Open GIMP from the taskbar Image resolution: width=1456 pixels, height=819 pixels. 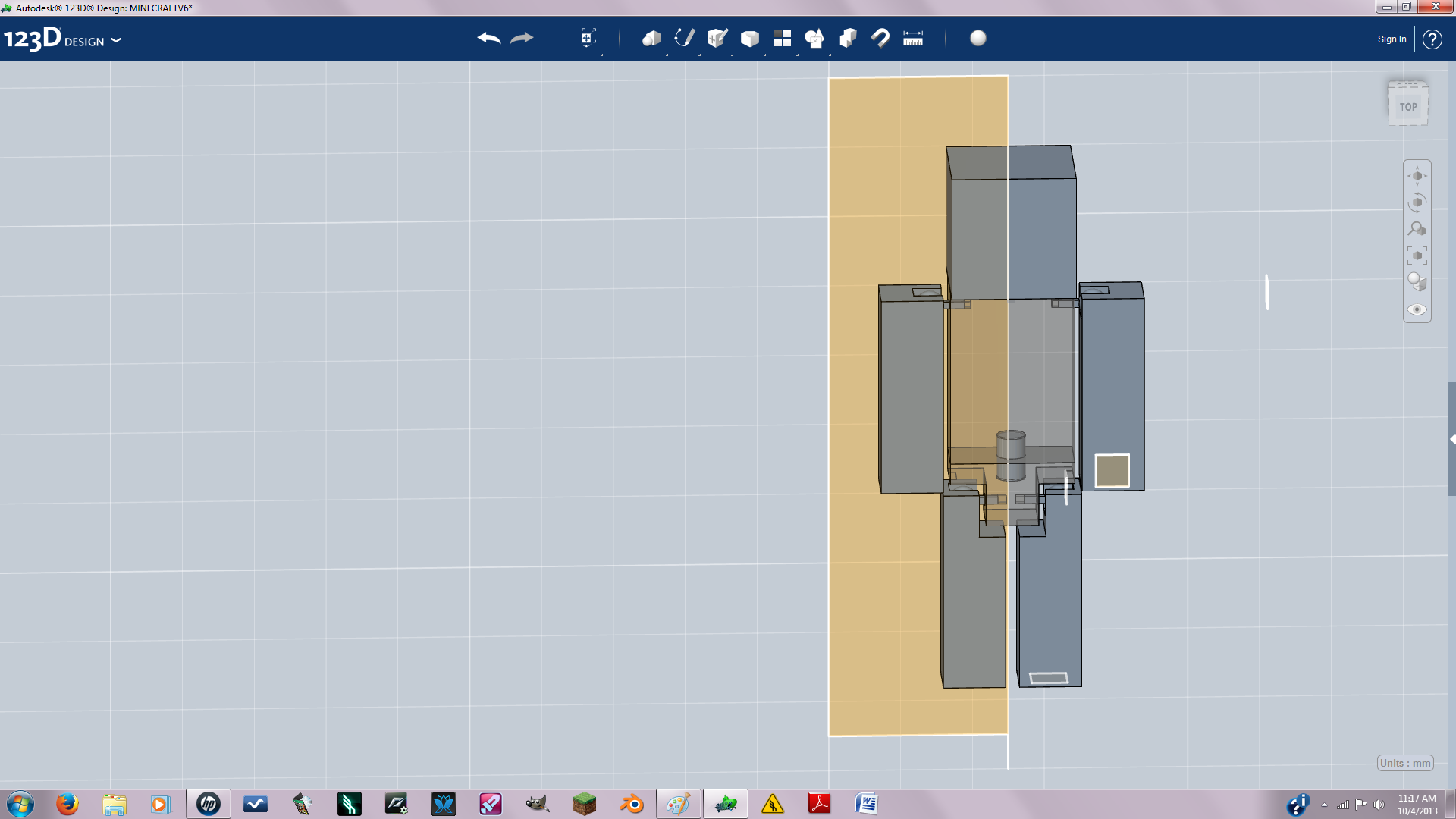click(x=538, y=804)
